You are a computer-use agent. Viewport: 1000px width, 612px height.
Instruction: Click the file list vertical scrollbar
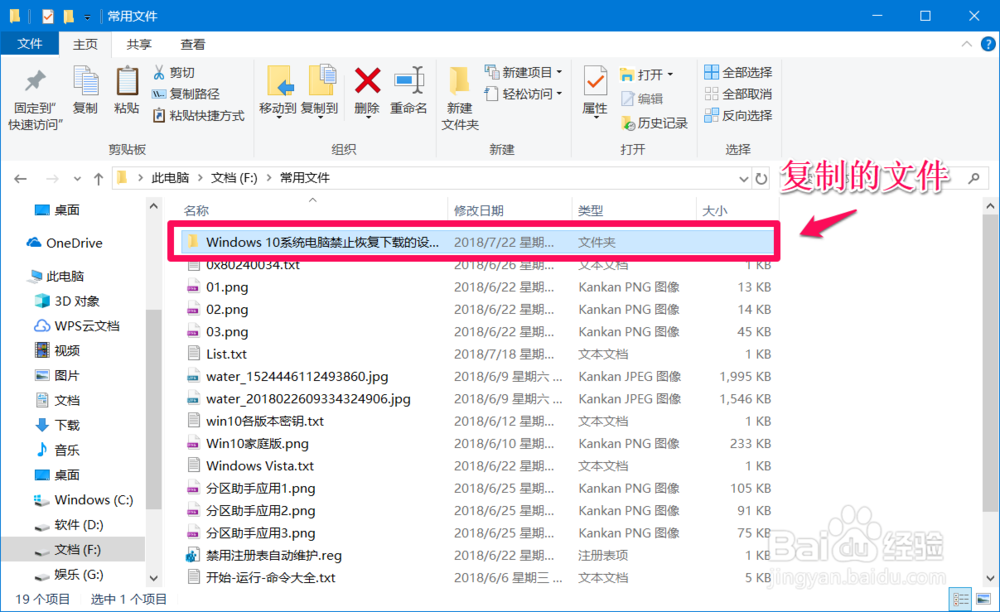click(x=990, y=363)
